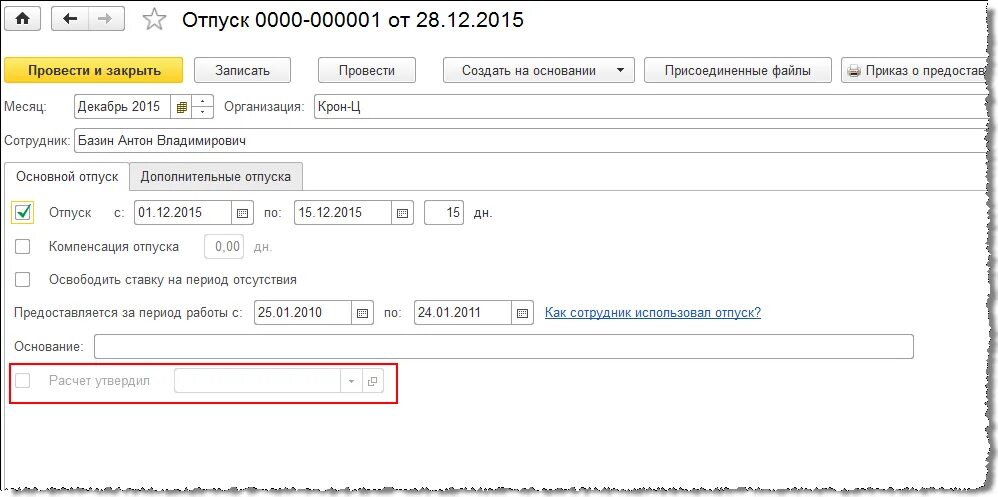Open the Расчет утвердил field's open-form icon
The image size is (998, 497).
pos(372,381)
